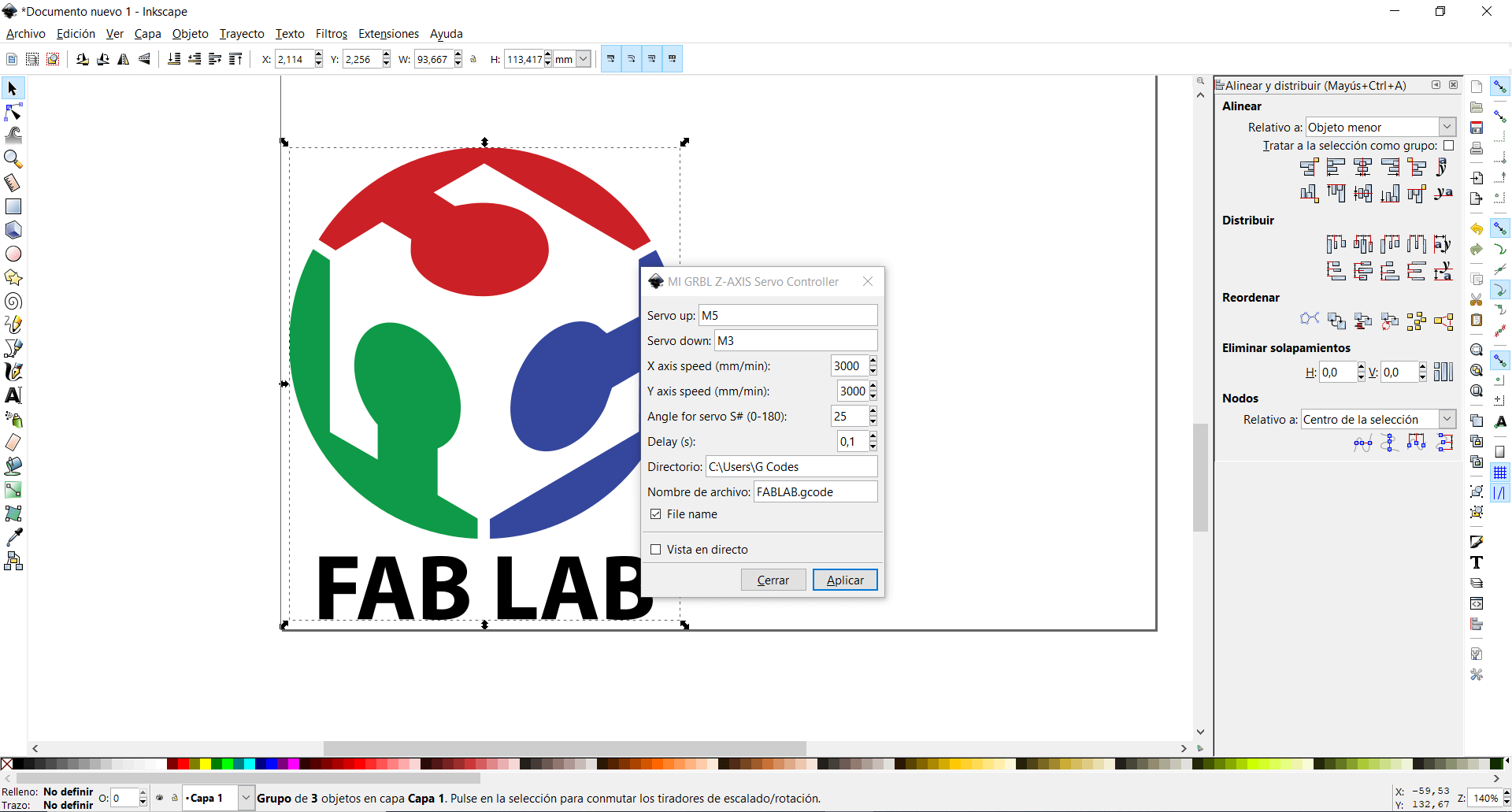Select the yellow palette swatch
Image resolution: width=1512 pixels, height=812 pixels.
tap(206, 764)
